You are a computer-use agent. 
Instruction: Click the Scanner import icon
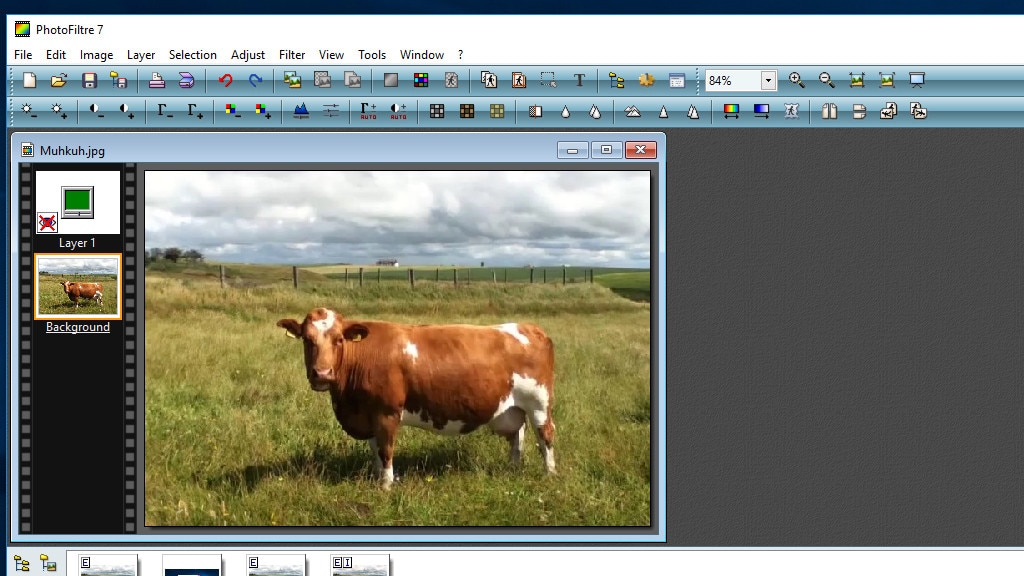186,80
